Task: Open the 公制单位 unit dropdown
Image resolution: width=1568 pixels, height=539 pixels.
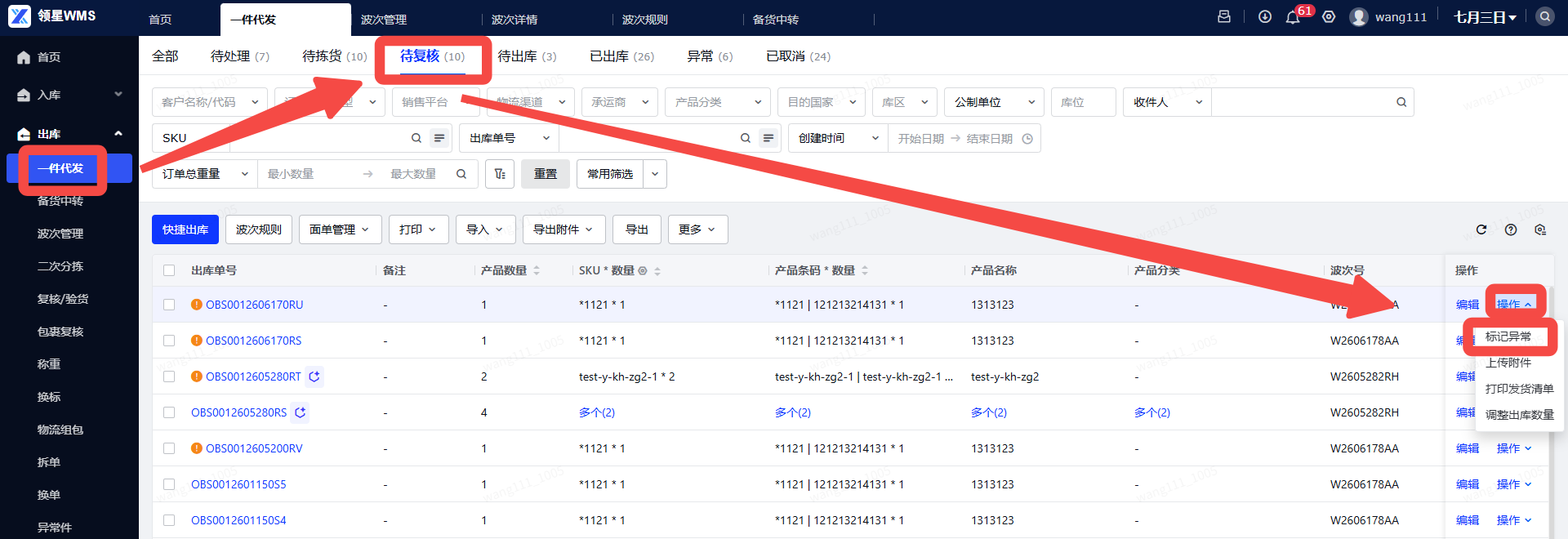Action: tap(994, 102)
